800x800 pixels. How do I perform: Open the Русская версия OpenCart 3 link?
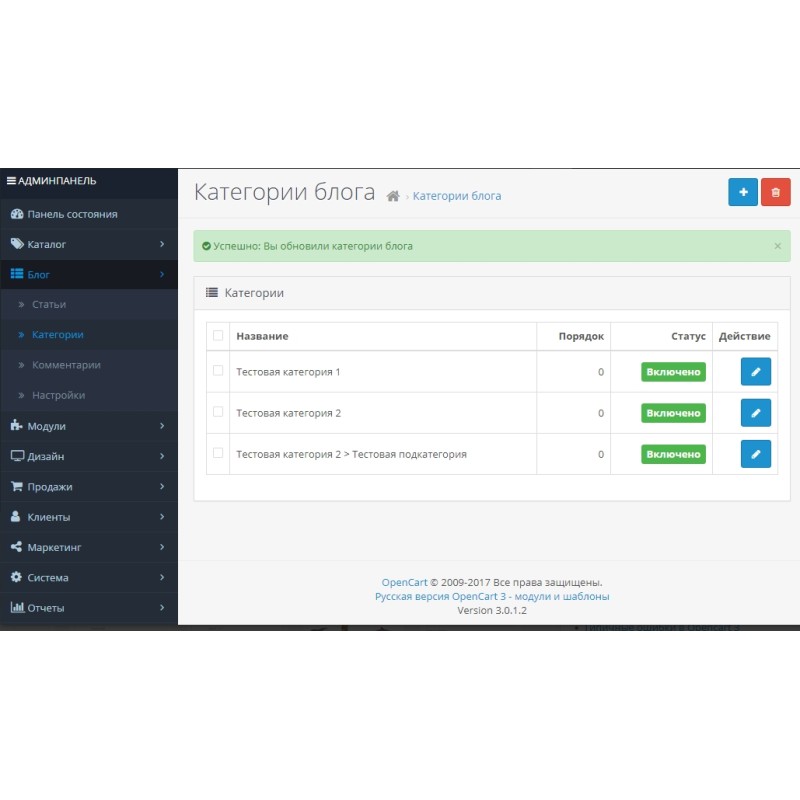click(492, 596)
